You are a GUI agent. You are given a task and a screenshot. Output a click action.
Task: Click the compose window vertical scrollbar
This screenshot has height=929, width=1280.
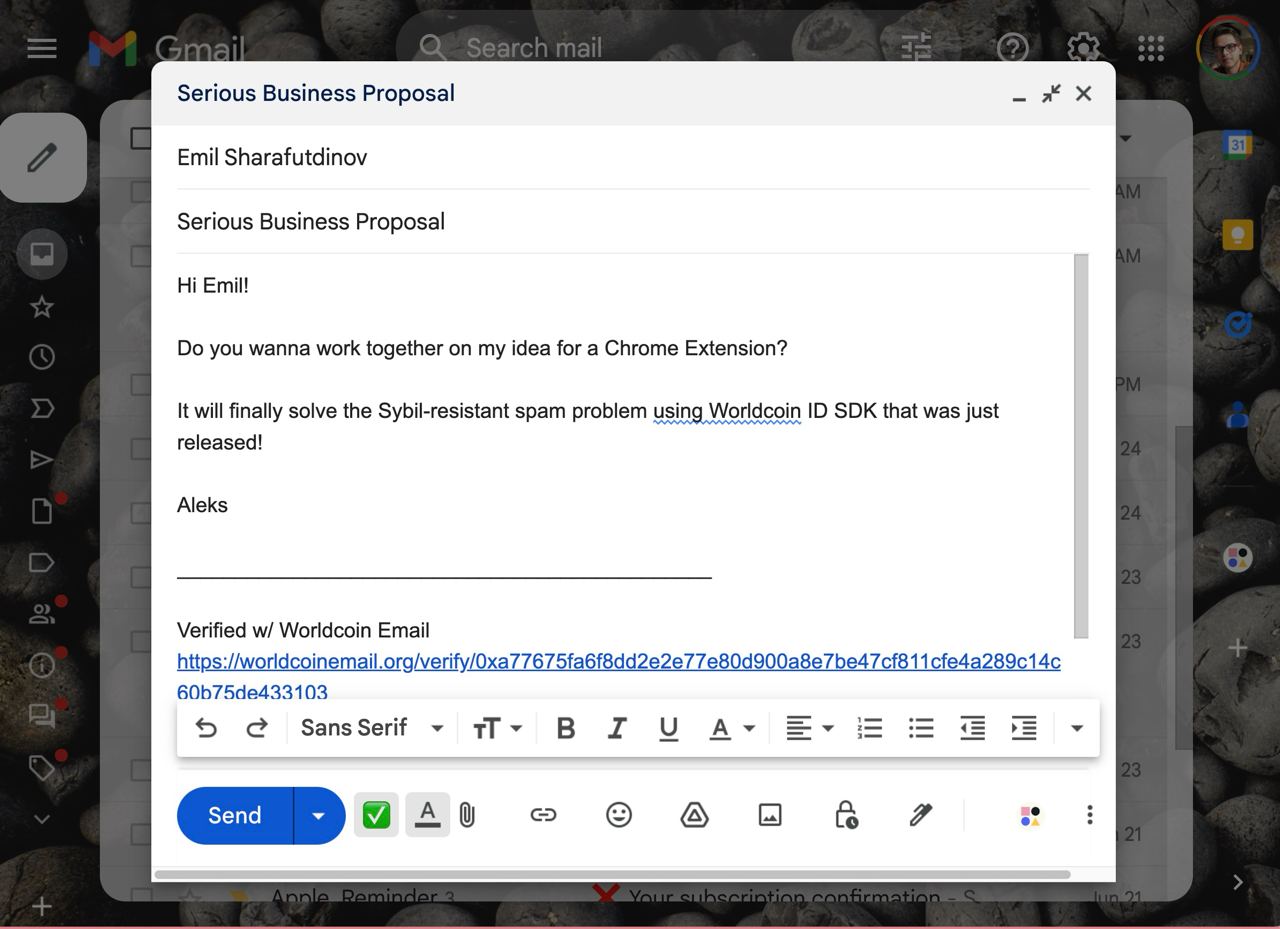point(1081,446)
